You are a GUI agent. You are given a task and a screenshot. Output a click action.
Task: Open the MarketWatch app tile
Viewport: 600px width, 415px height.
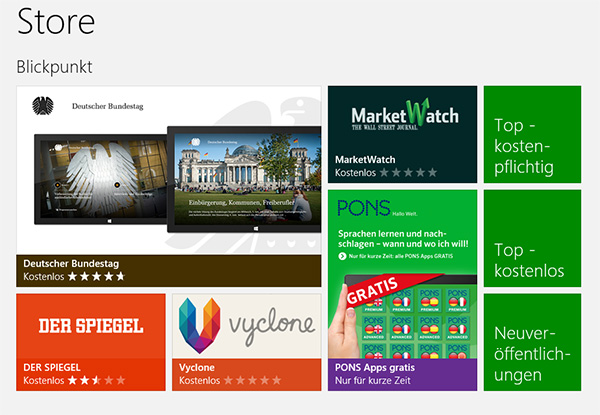click(403, 134)
